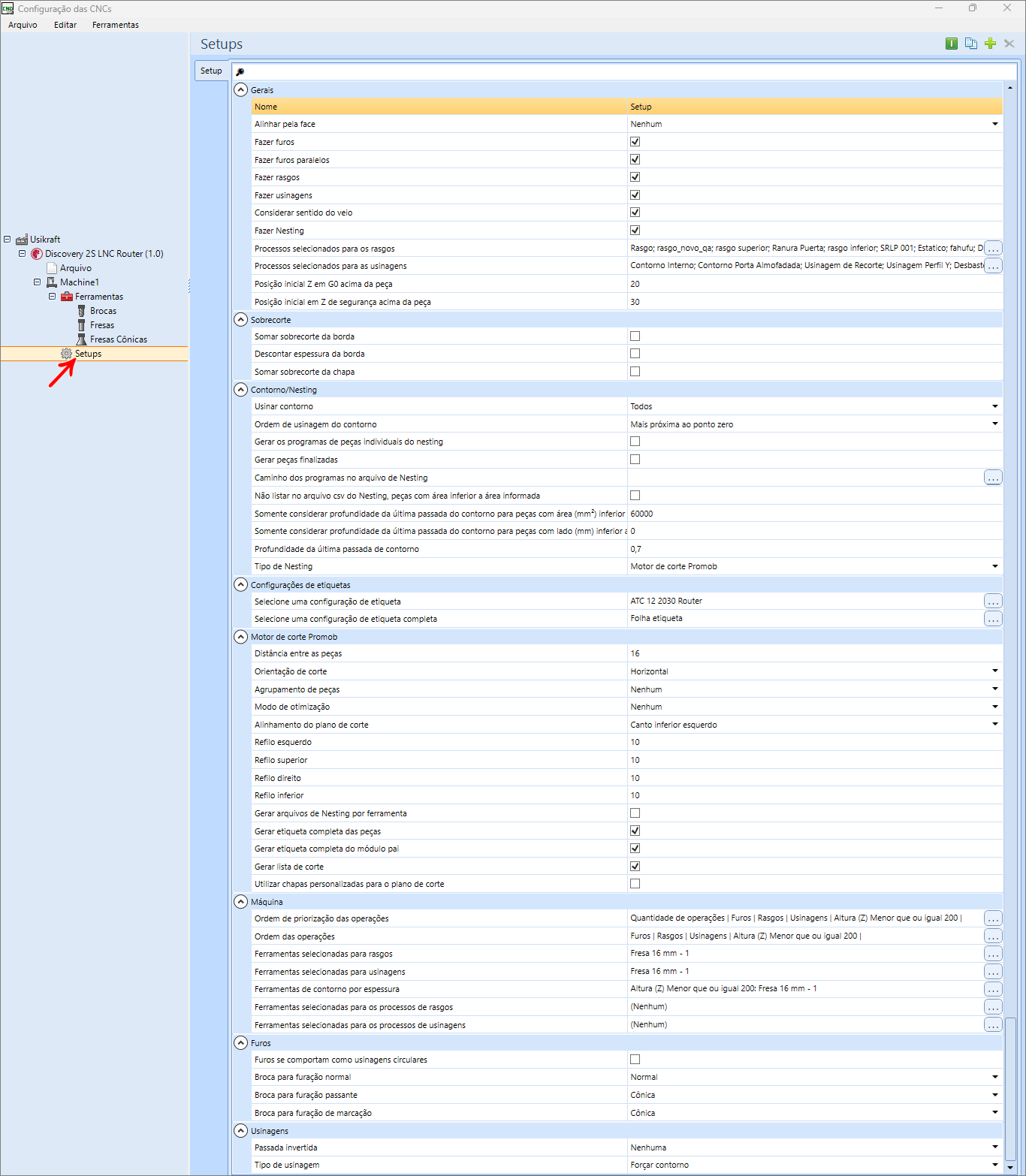The image size is (1026, 1176).
Task: Collapse the Machine1 tree node
Action: (x=37, y=282)
